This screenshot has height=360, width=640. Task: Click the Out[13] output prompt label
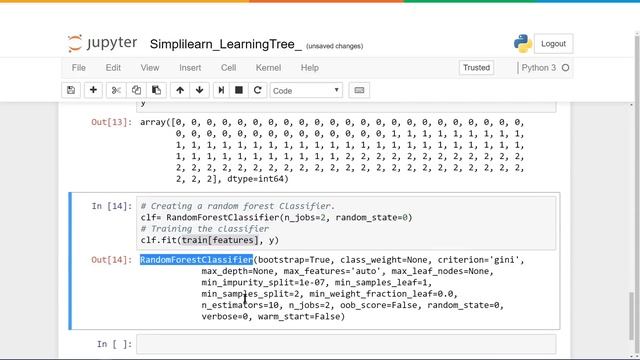[x=112, y=122]
